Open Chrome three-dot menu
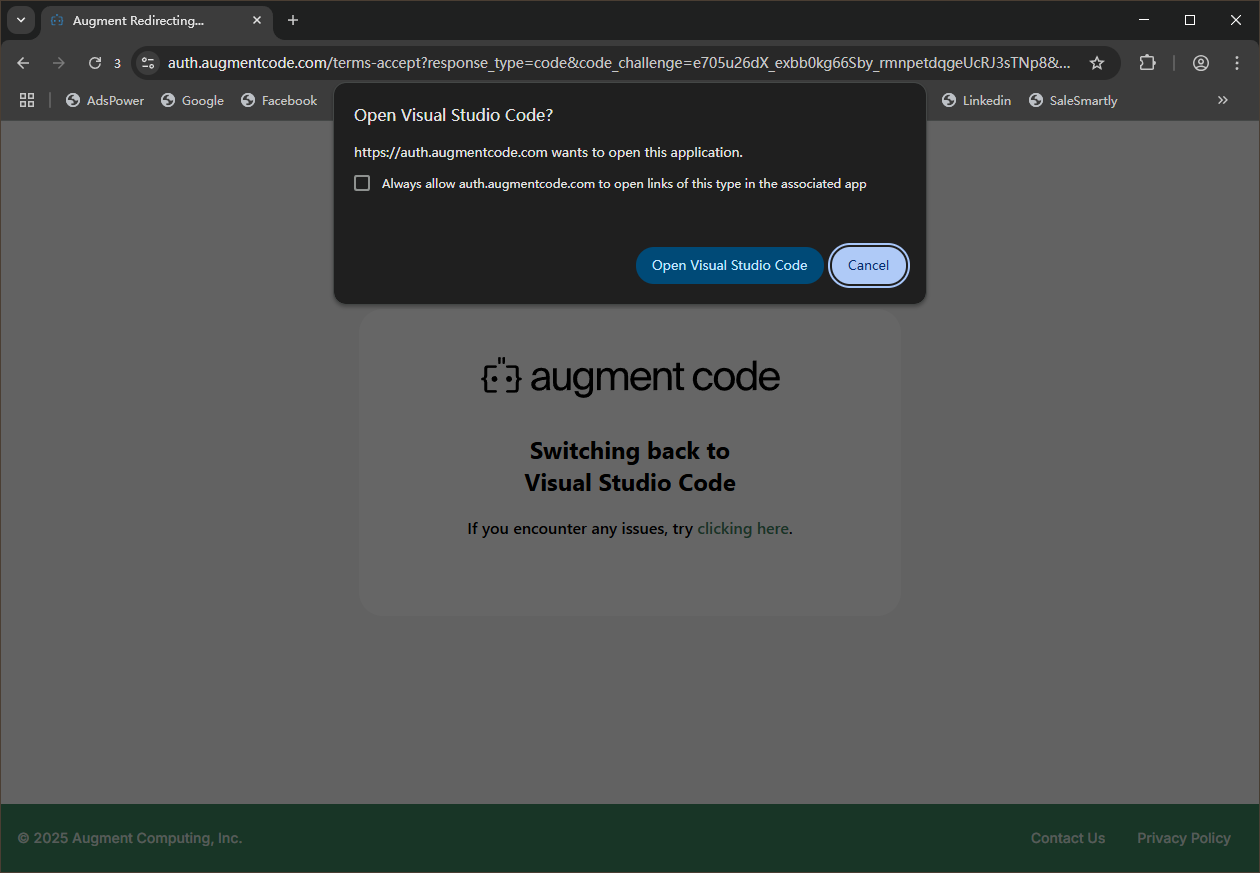1260x873 pixels. coord(1237,63)
